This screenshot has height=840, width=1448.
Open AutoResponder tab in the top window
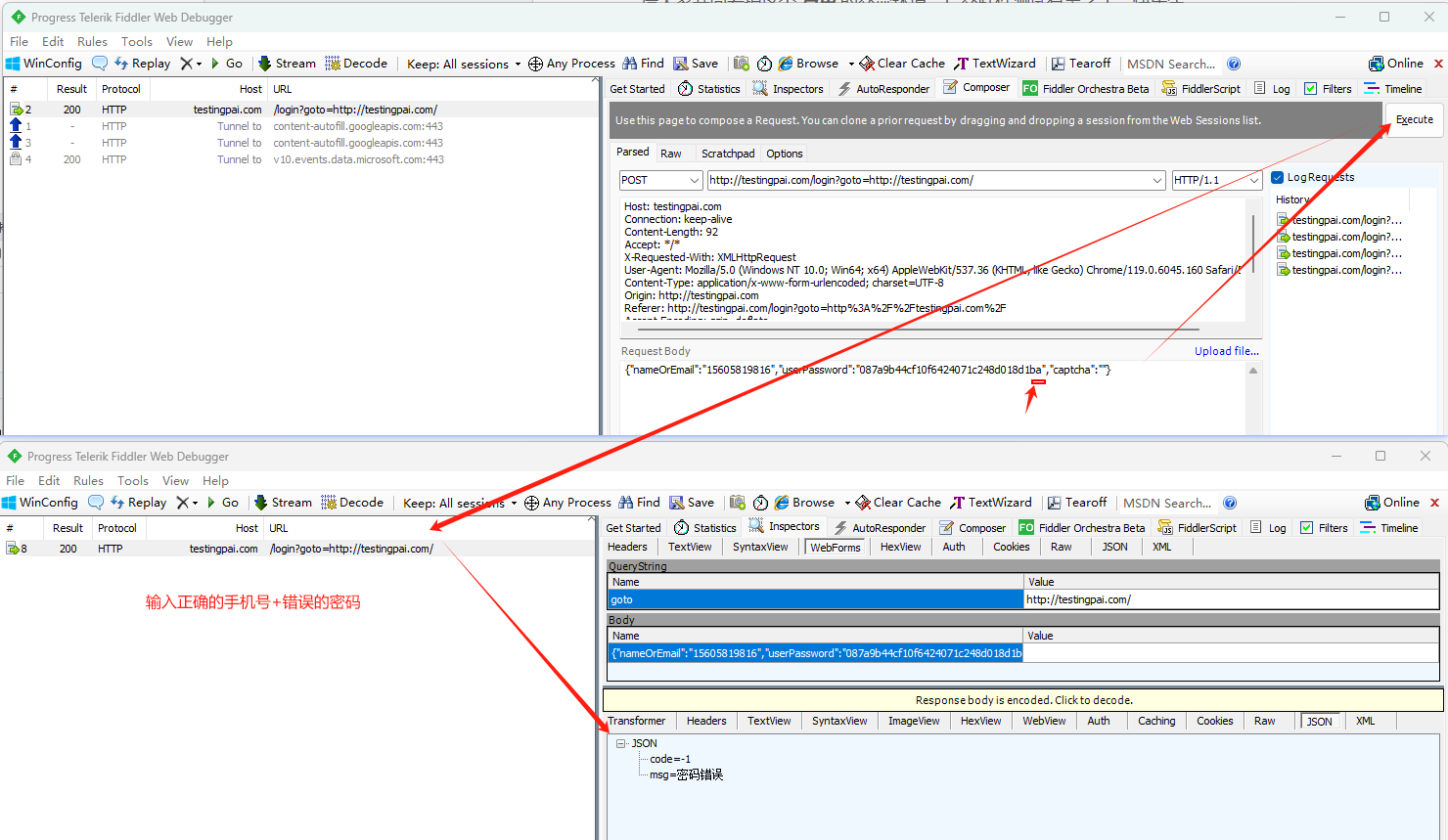click(x=883, y=89)
